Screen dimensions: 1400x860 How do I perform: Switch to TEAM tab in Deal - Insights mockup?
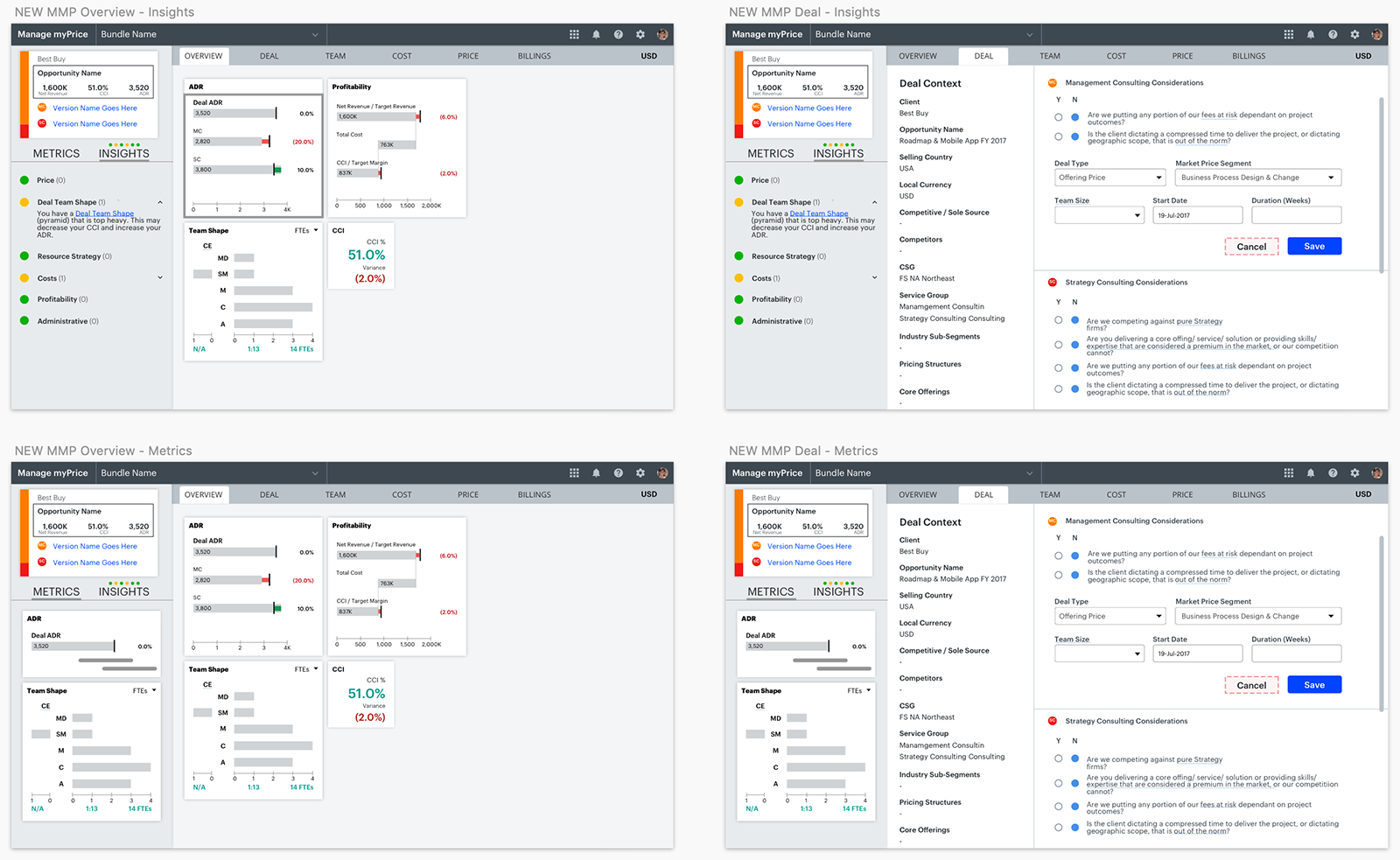(x=1050, y=56)
